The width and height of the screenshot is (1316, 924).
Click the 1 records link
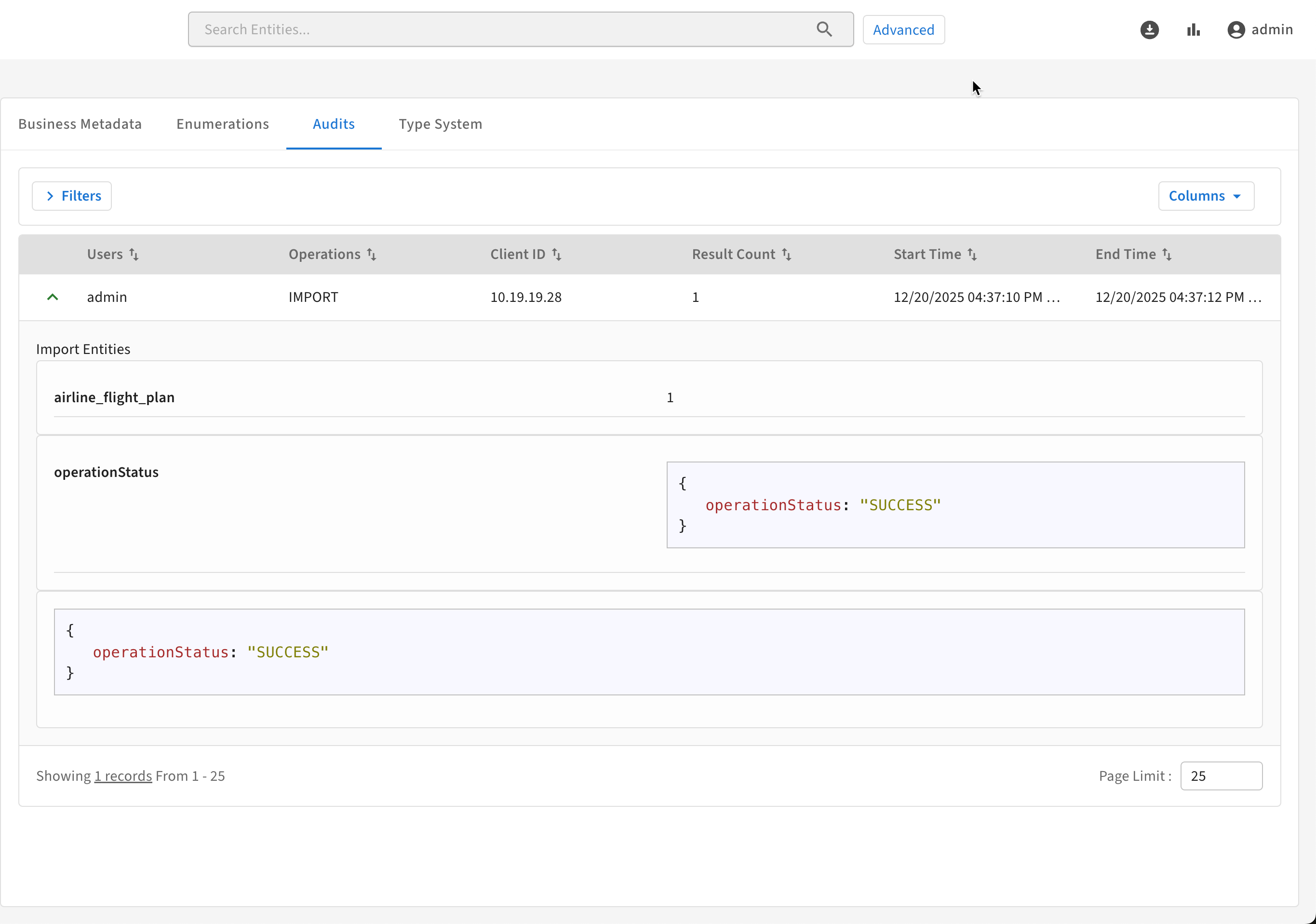(x=122, y=775)
